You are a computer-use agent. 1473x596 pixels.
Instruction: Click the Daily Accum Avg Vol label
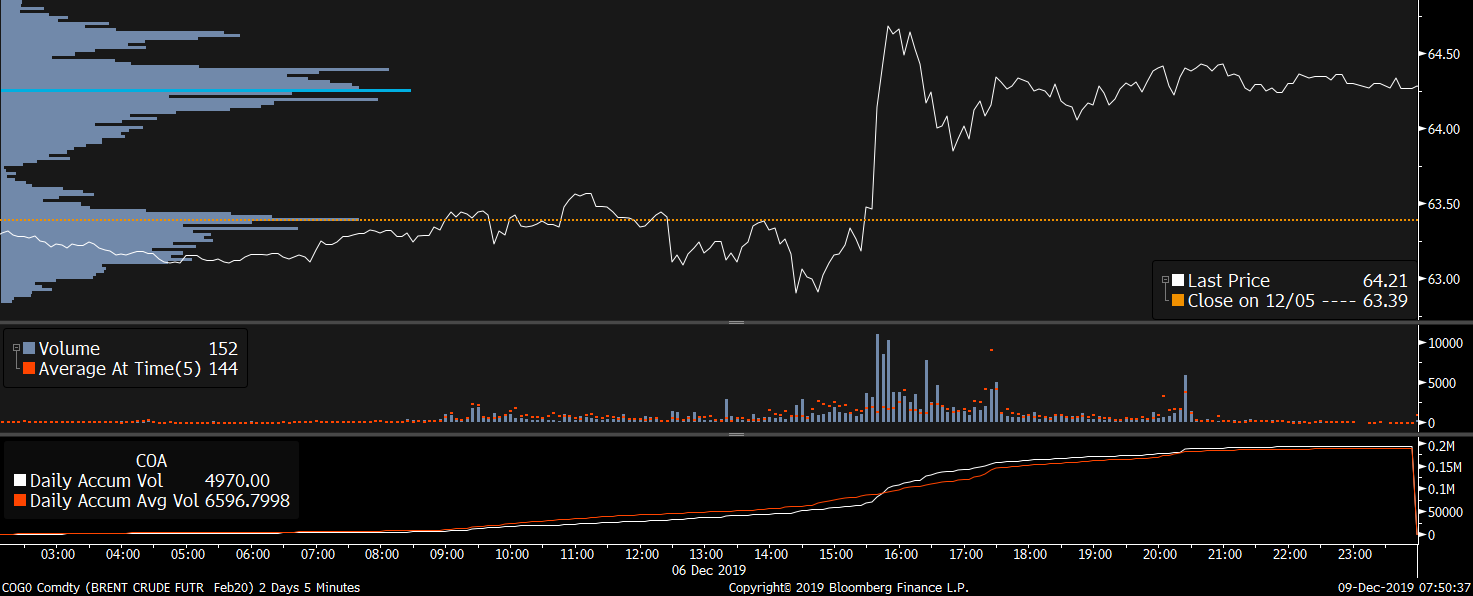114,501
